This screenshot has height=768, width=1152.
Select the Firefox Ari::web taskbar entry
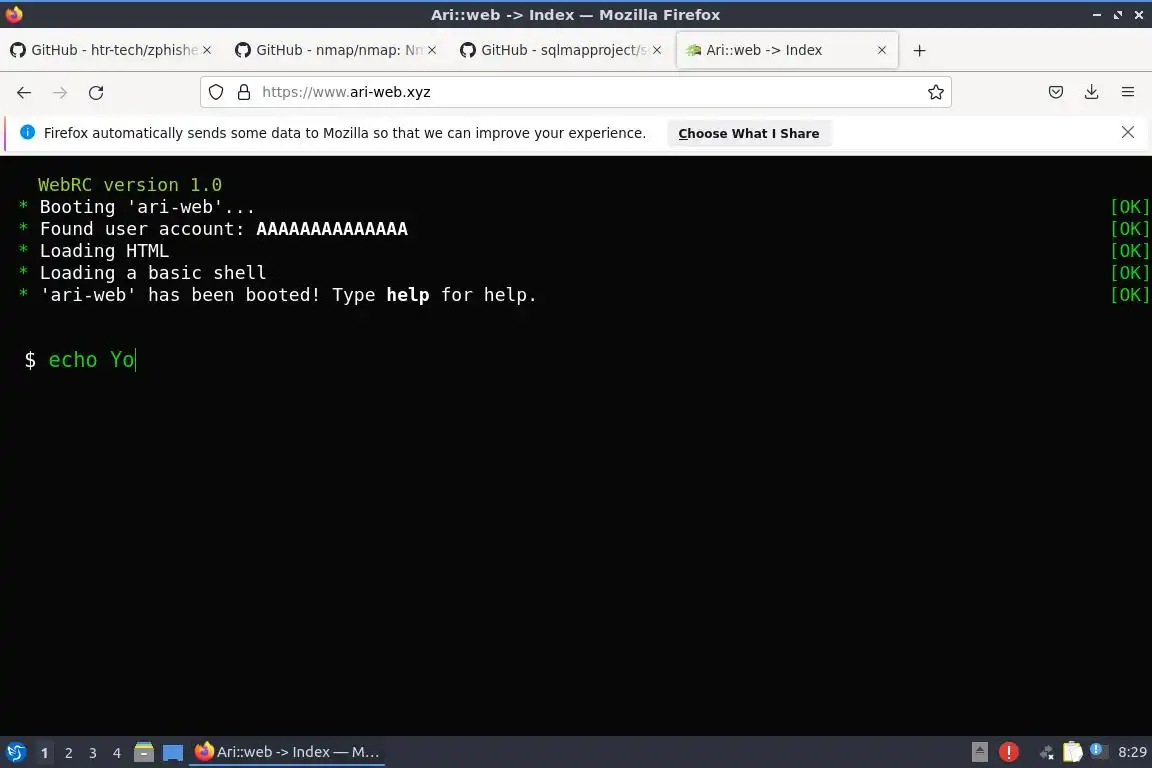pos(287,752)
